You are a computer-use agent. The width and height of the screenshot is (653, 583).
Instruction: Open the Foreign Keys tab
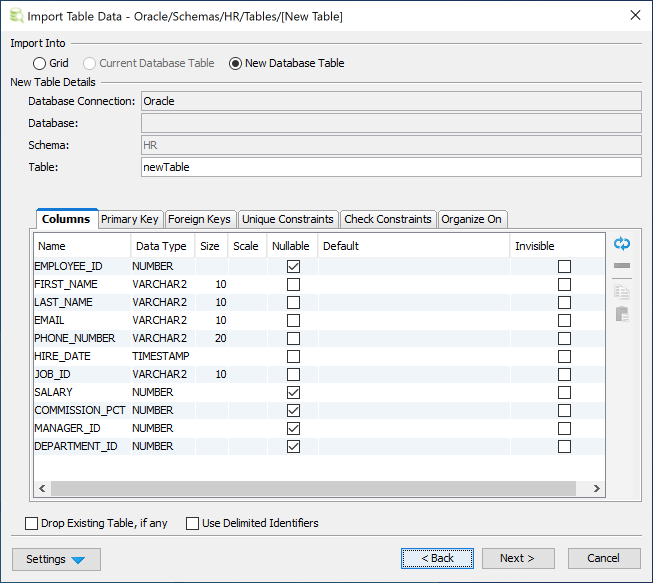click(x=199, y=219)
